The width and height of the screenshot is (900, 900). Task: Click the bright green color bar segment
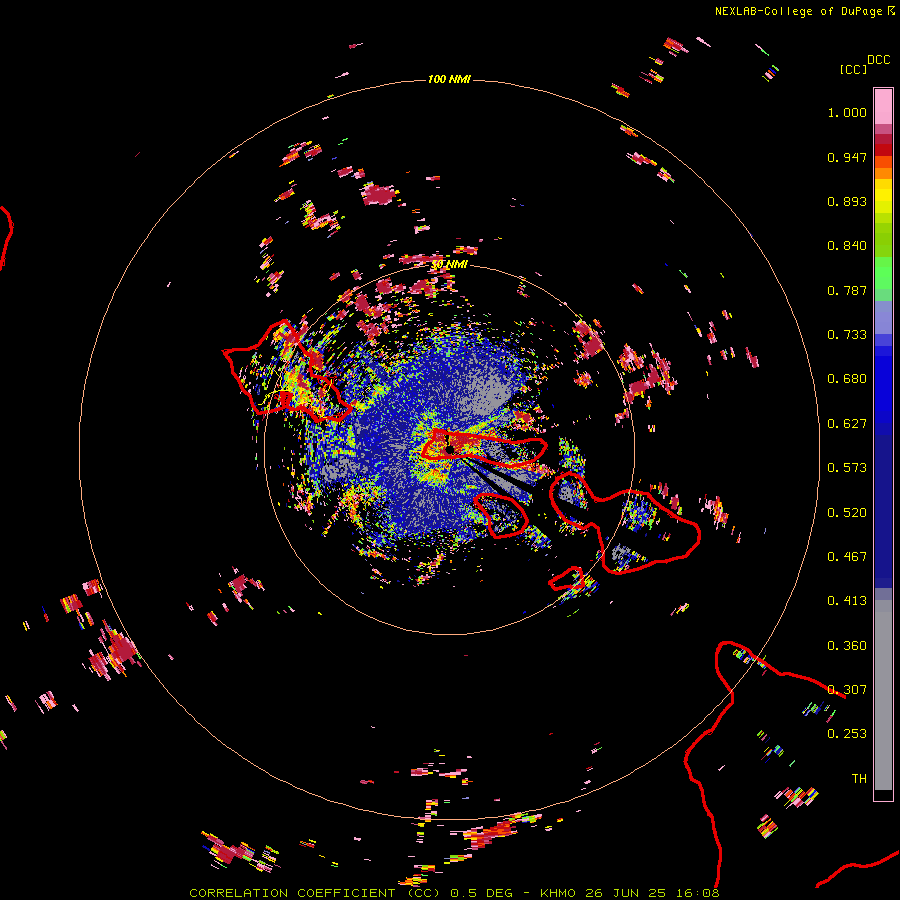pos(883,273)
